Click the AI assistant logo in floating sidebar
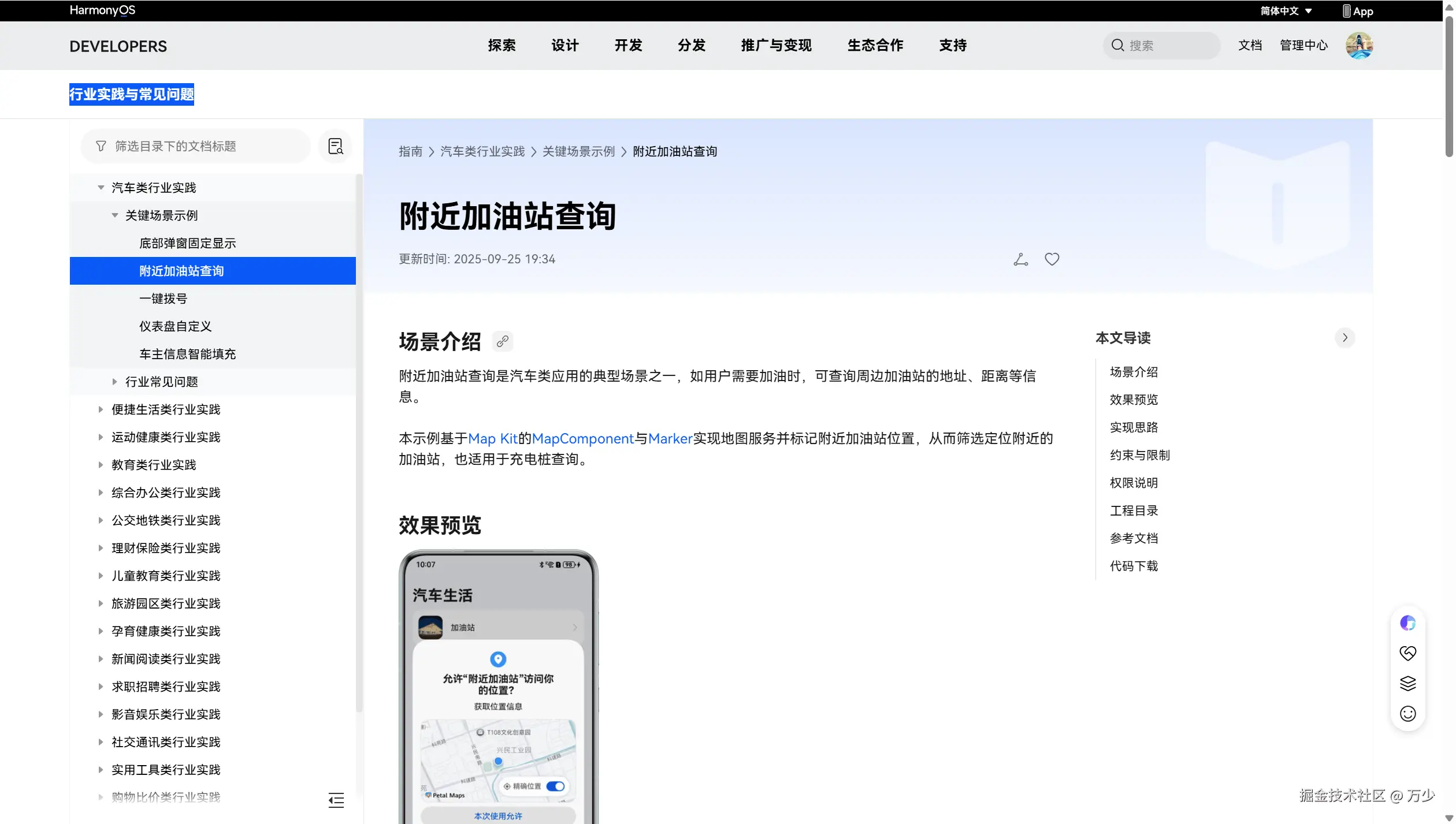Viewport: 1456px width, 824px height. pos(1408,622)
